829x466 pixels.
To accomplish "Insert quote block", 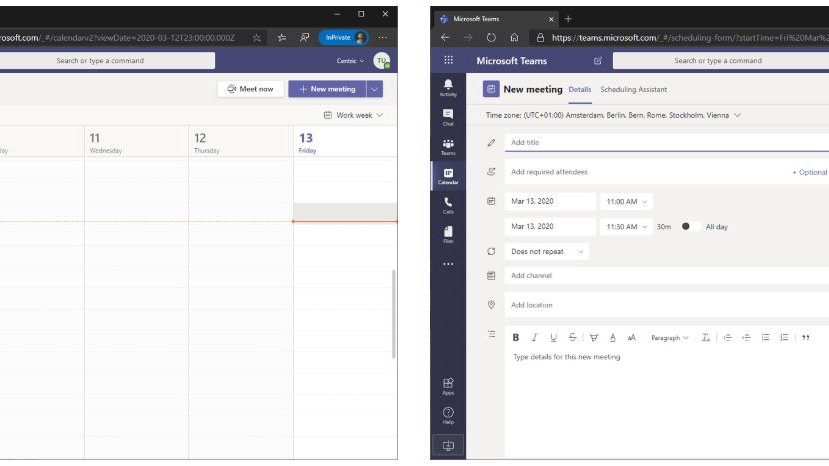I will [806, 337].
